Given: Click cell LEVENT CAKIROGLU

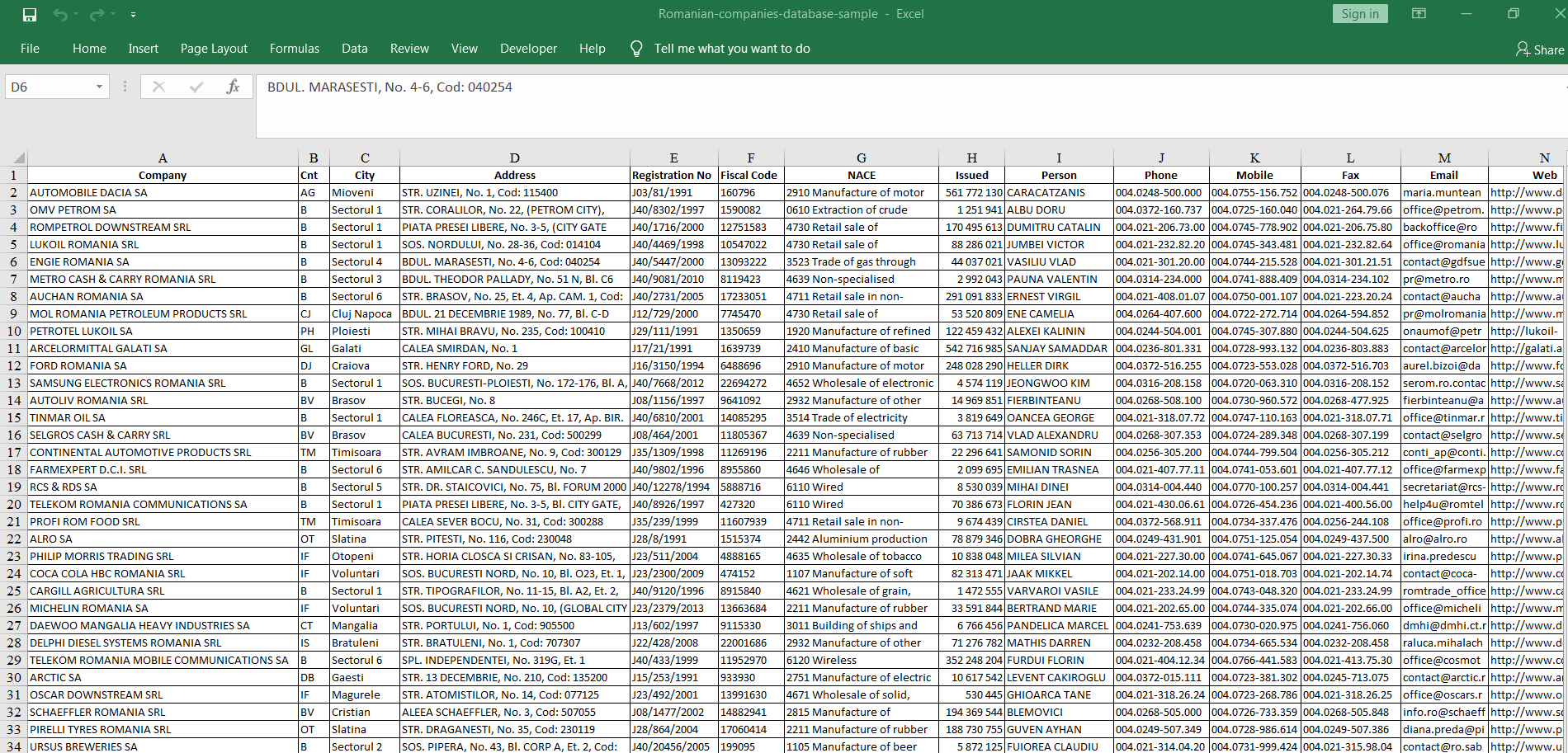Looking at the screenshot, I should click(1059, 677).
